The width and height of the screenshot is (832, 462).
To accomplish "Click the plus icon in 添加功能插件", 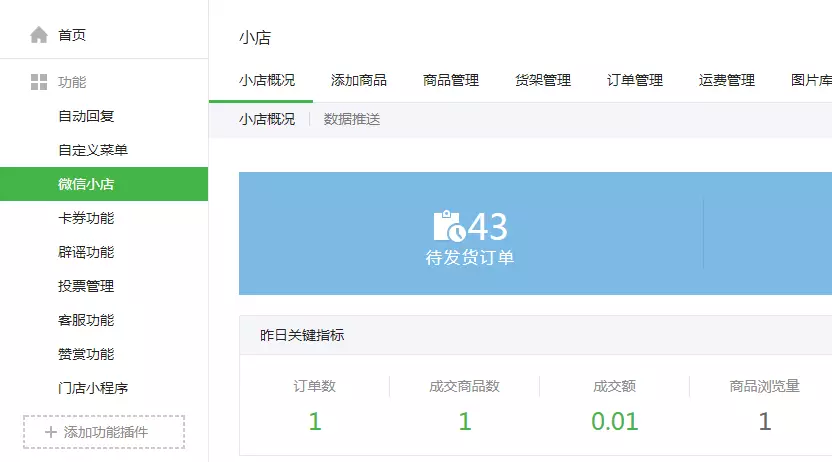I will 51,432.
